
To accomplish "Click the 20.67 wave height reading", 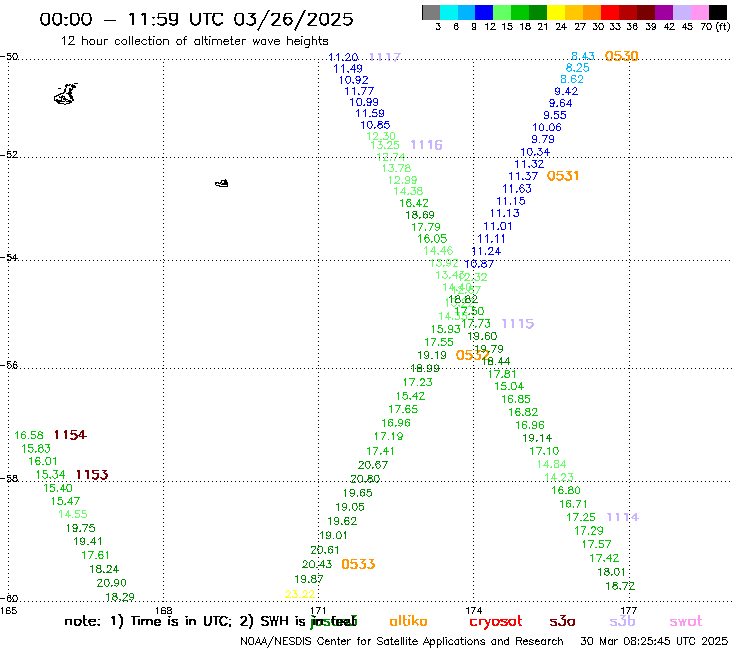I will (373, 465).
